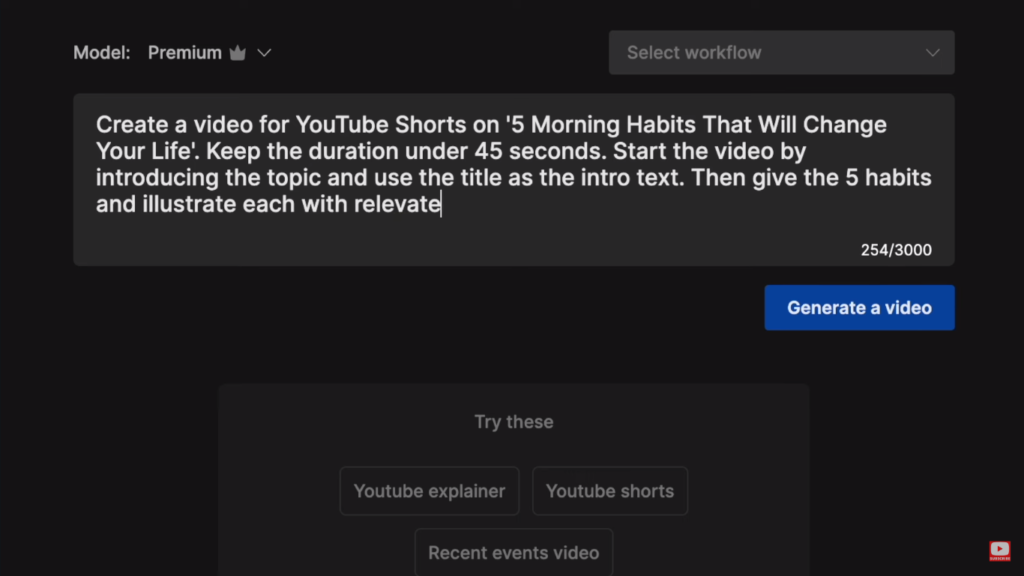Click the Select workflow chevron arrow
Screen dimensions: 1024x576
[x=932, y=52]
